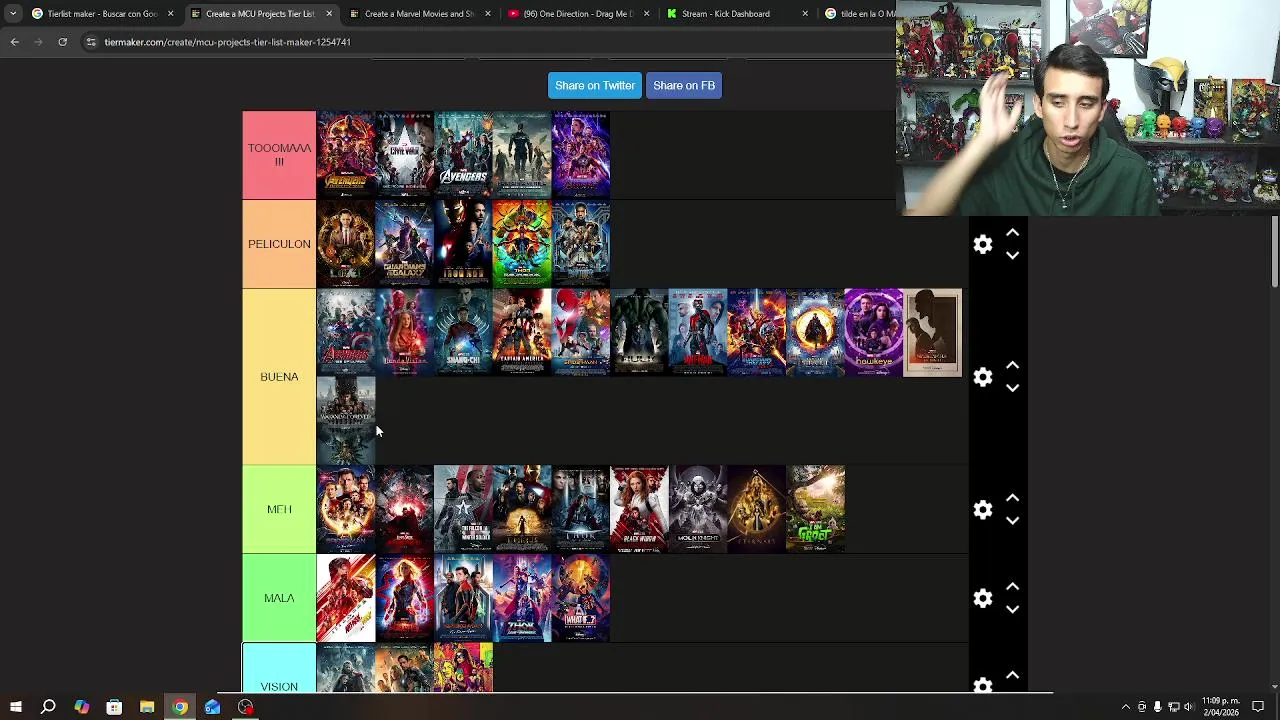Open Windows Start menu

pyautogui.click(x=15, y=707)
